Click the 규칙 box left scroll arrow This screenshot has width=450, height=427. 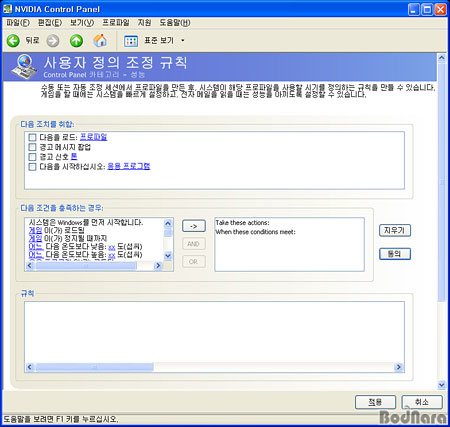pos(30,367)
